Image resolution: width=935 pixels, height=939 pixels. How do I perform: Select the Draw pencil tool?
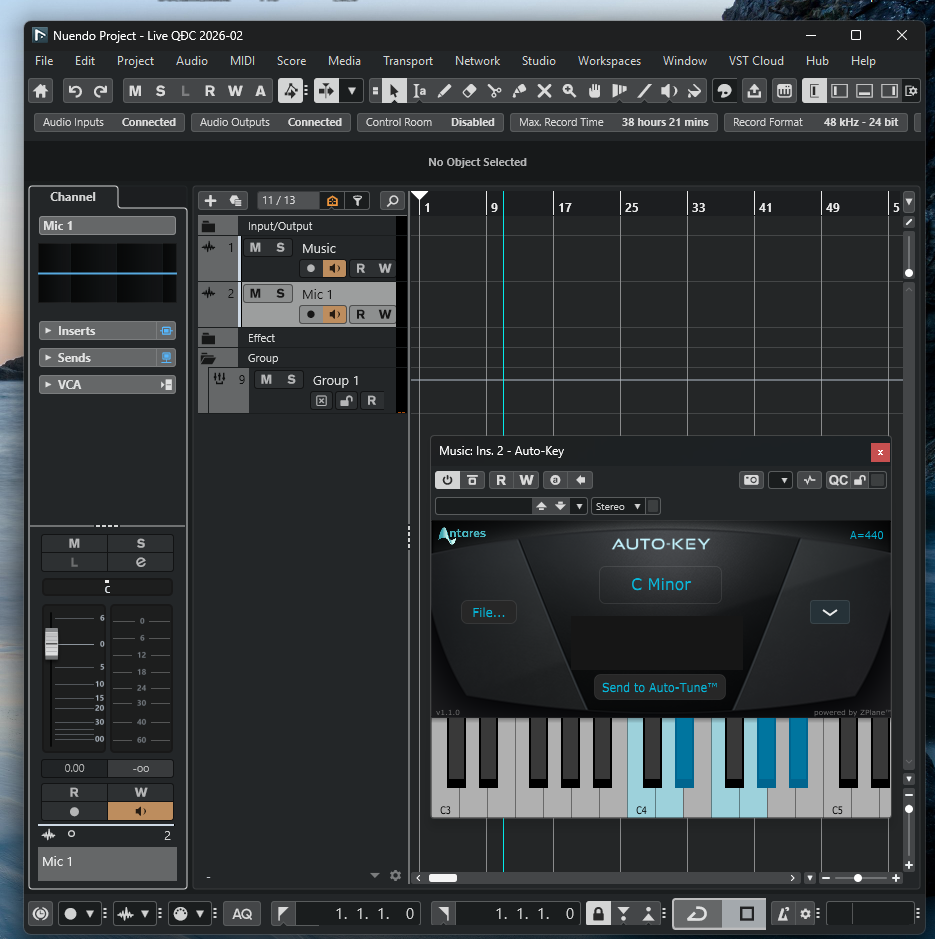(x=444, y=91)
